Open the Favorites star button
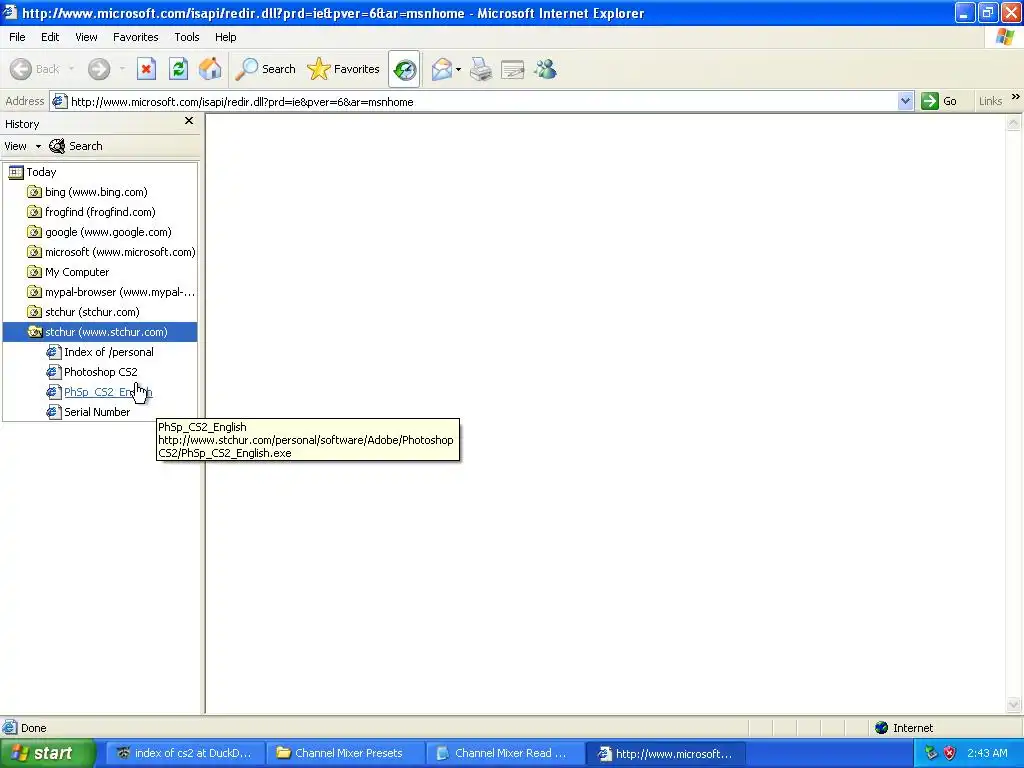 (344, 69)
